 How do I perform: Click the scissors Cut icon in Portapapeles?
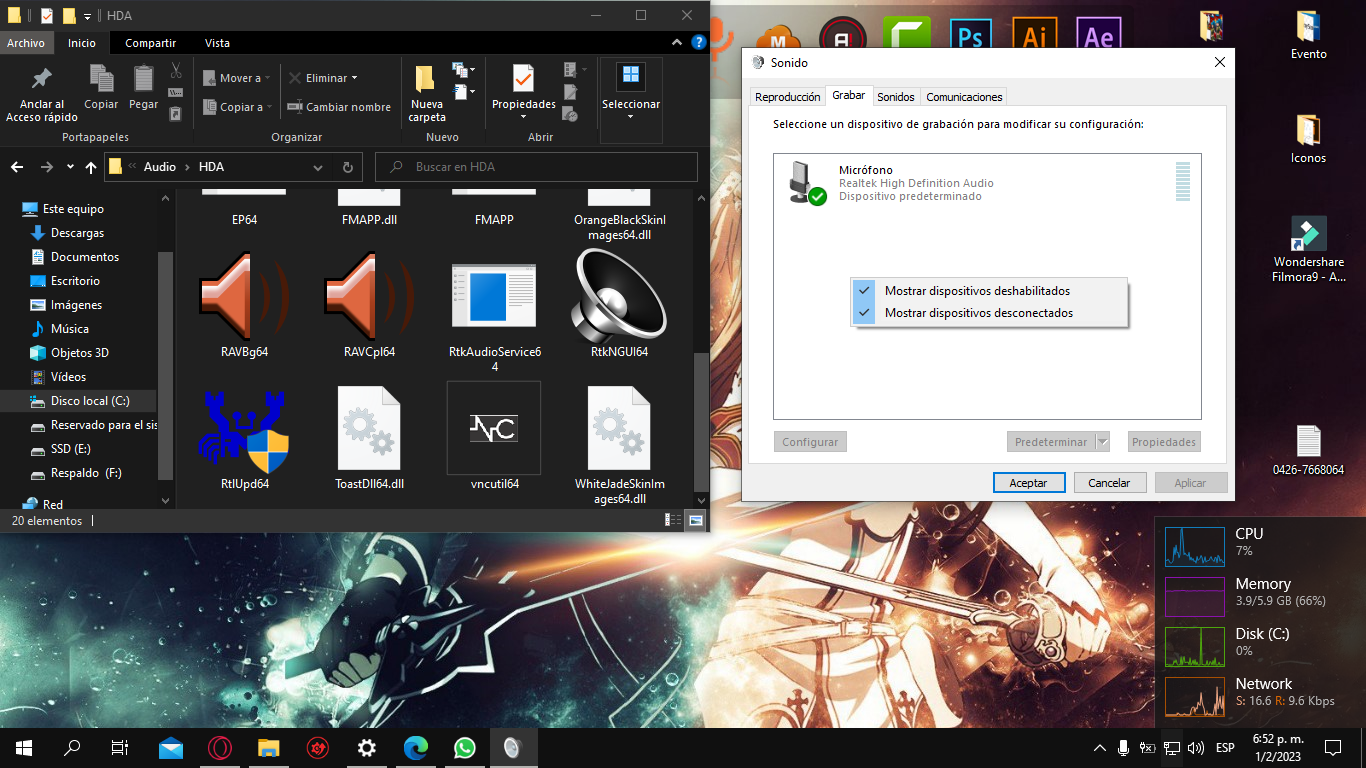pyautogui.click(x=176, y=70)
